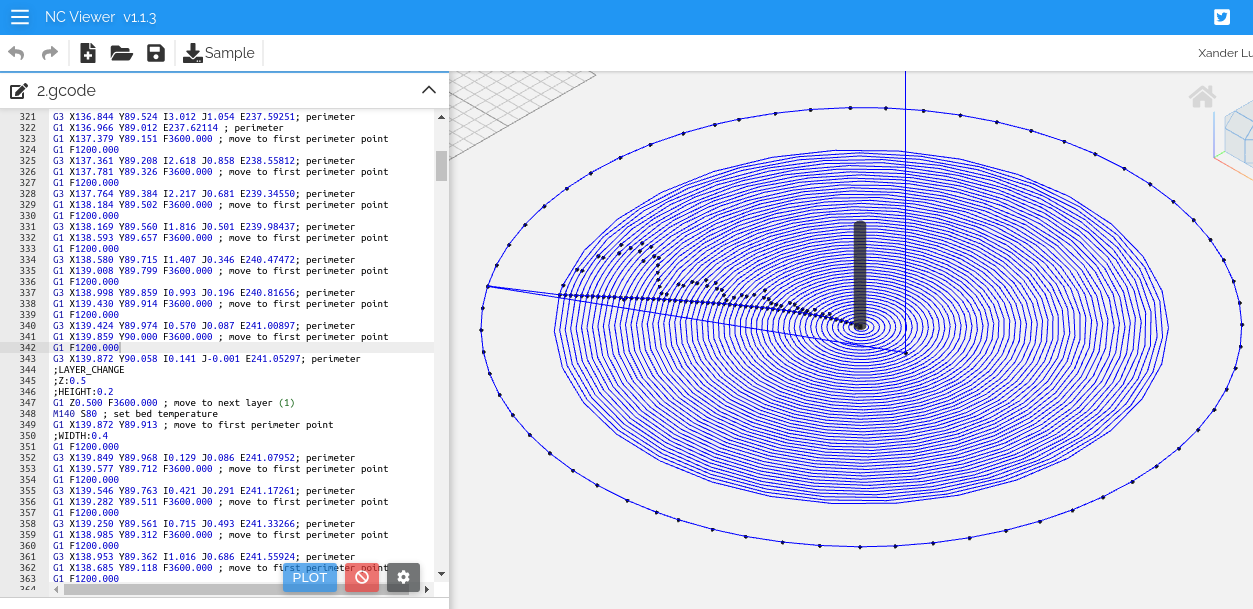Screen dimensions: 1253x609
Task: Click the 2.gcode file name
Action: 66,91
